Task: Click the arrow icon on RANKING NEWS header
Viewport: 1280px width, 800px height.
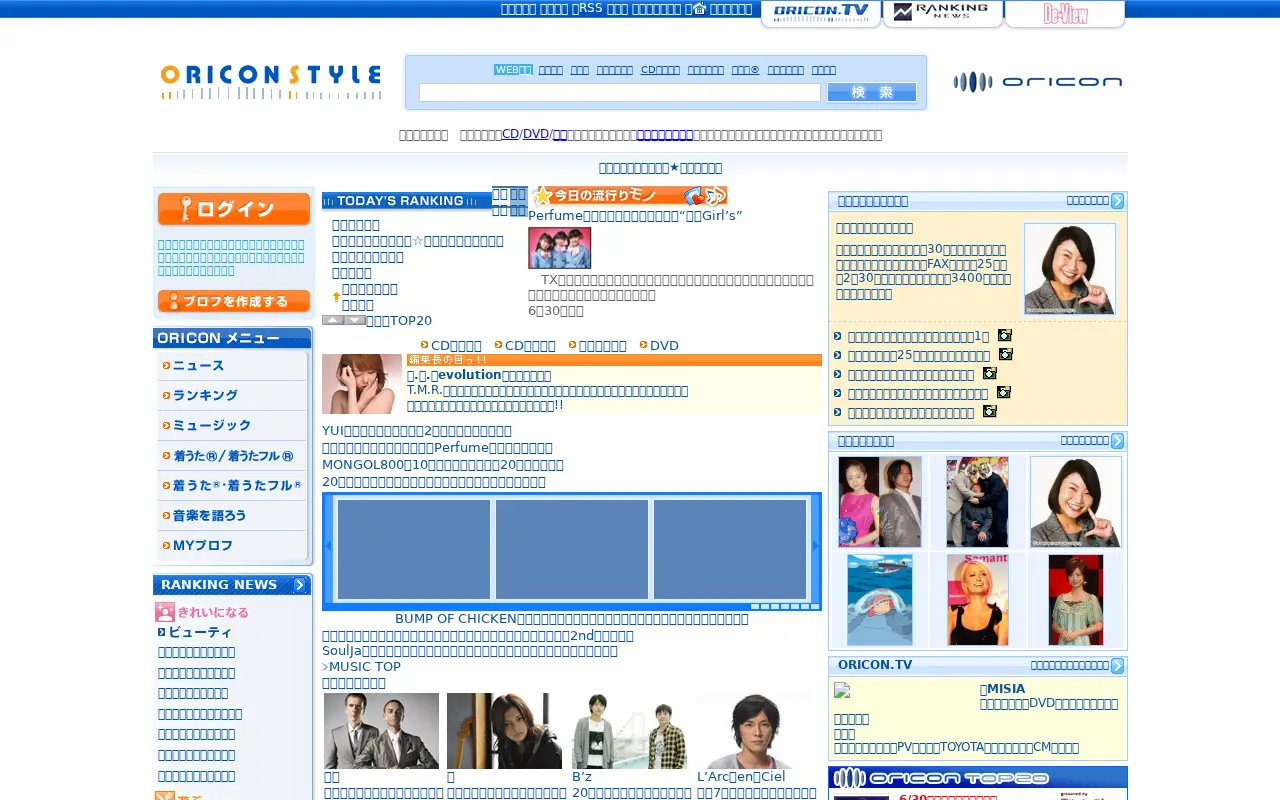Action: click(x=300, y=585)
